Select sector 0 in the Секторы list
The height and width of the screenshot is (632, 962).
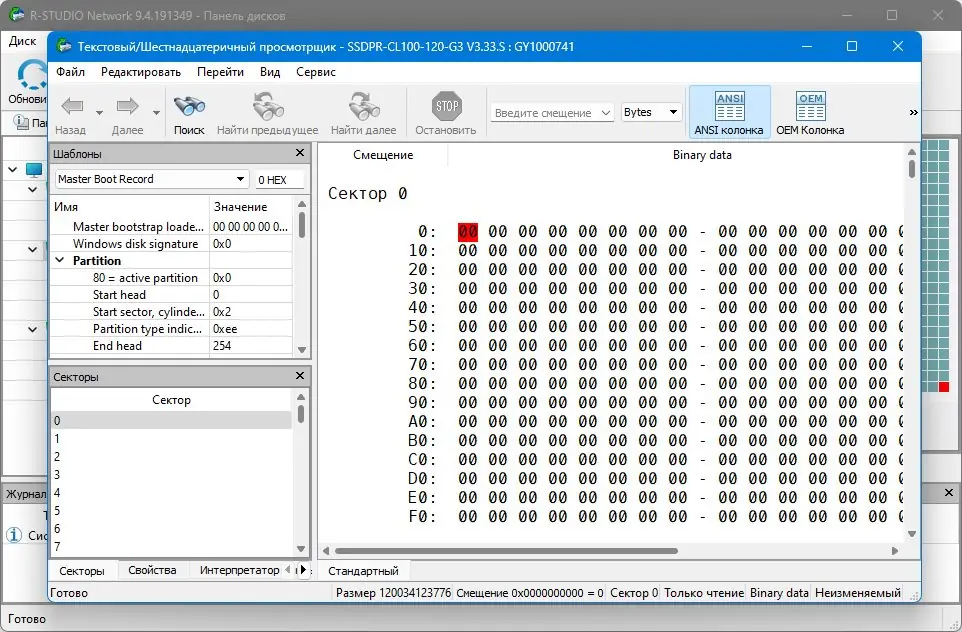point(171,420)
